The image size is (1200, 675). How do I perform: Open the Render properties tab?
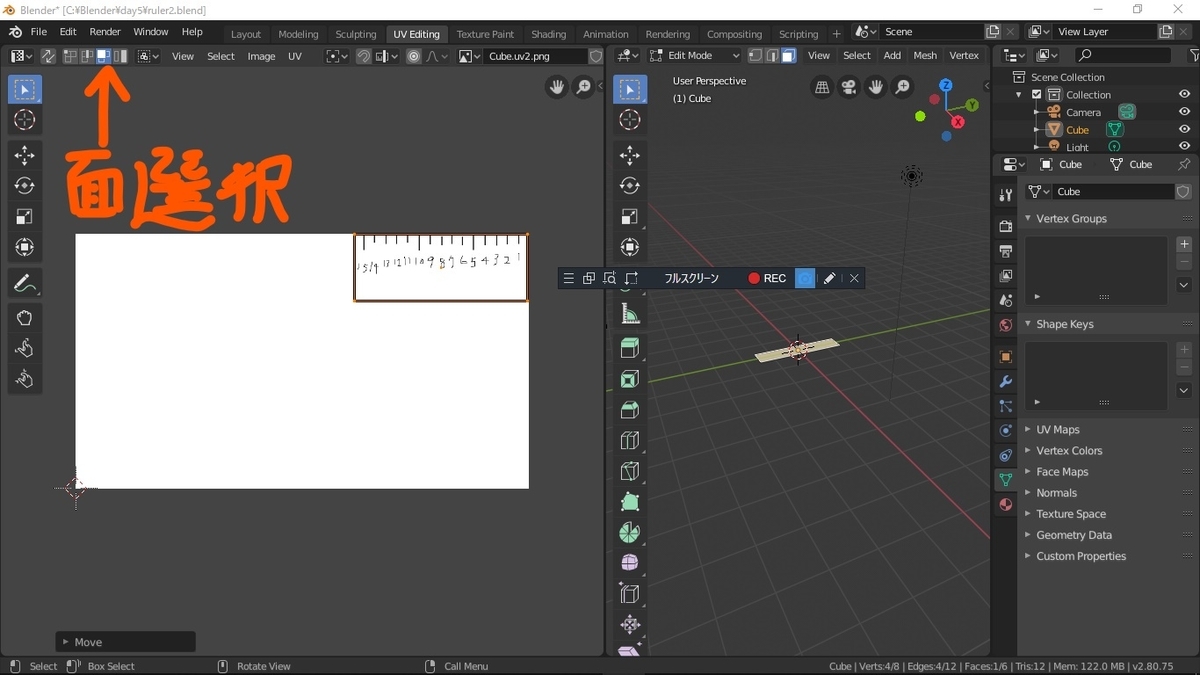pos(1005,227)
